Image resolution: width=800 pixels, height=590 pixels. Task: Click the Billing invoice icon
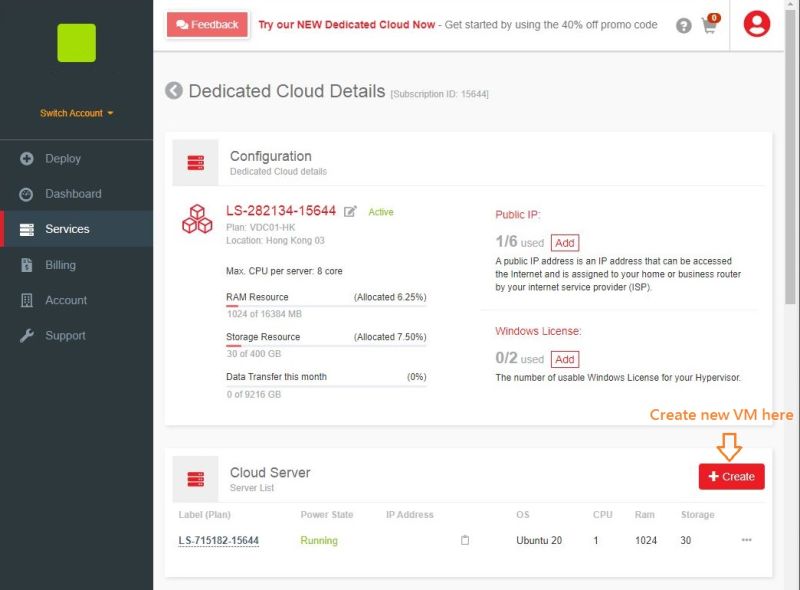click(x=27, y=265)
